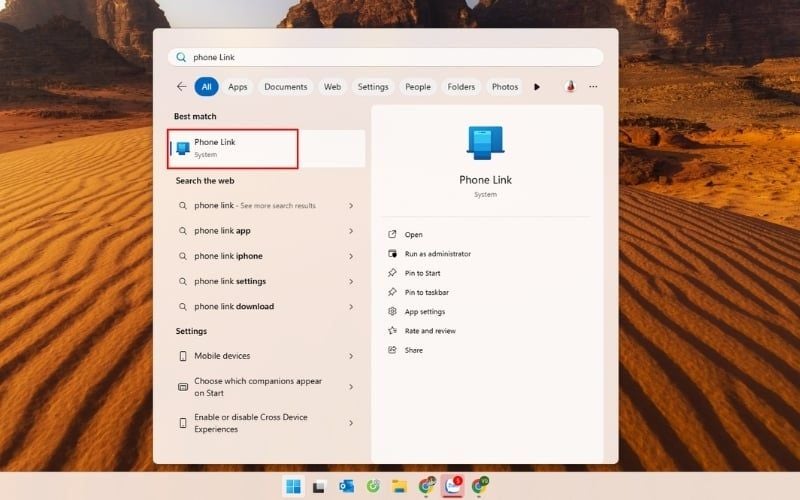Choose Pin to taskbar
The height and width of the screenshot is (500, 800).
[x=427, y=292]
